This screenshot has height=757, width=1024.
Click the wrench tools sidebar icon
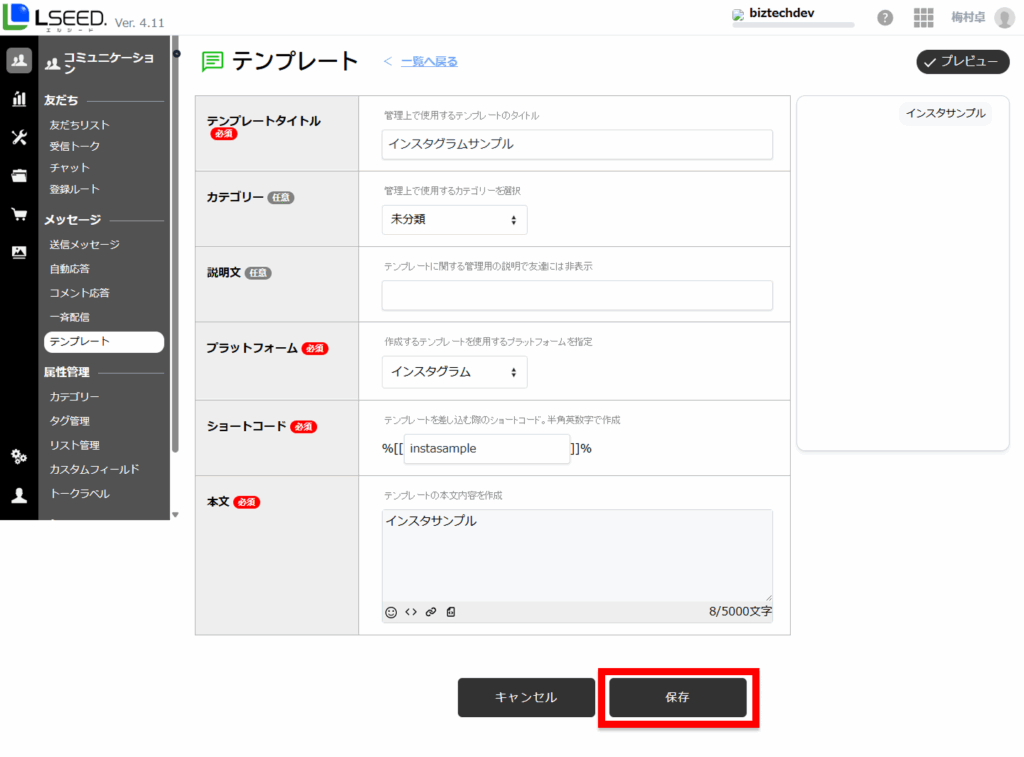pyautogui.click(x=19, y=137)
